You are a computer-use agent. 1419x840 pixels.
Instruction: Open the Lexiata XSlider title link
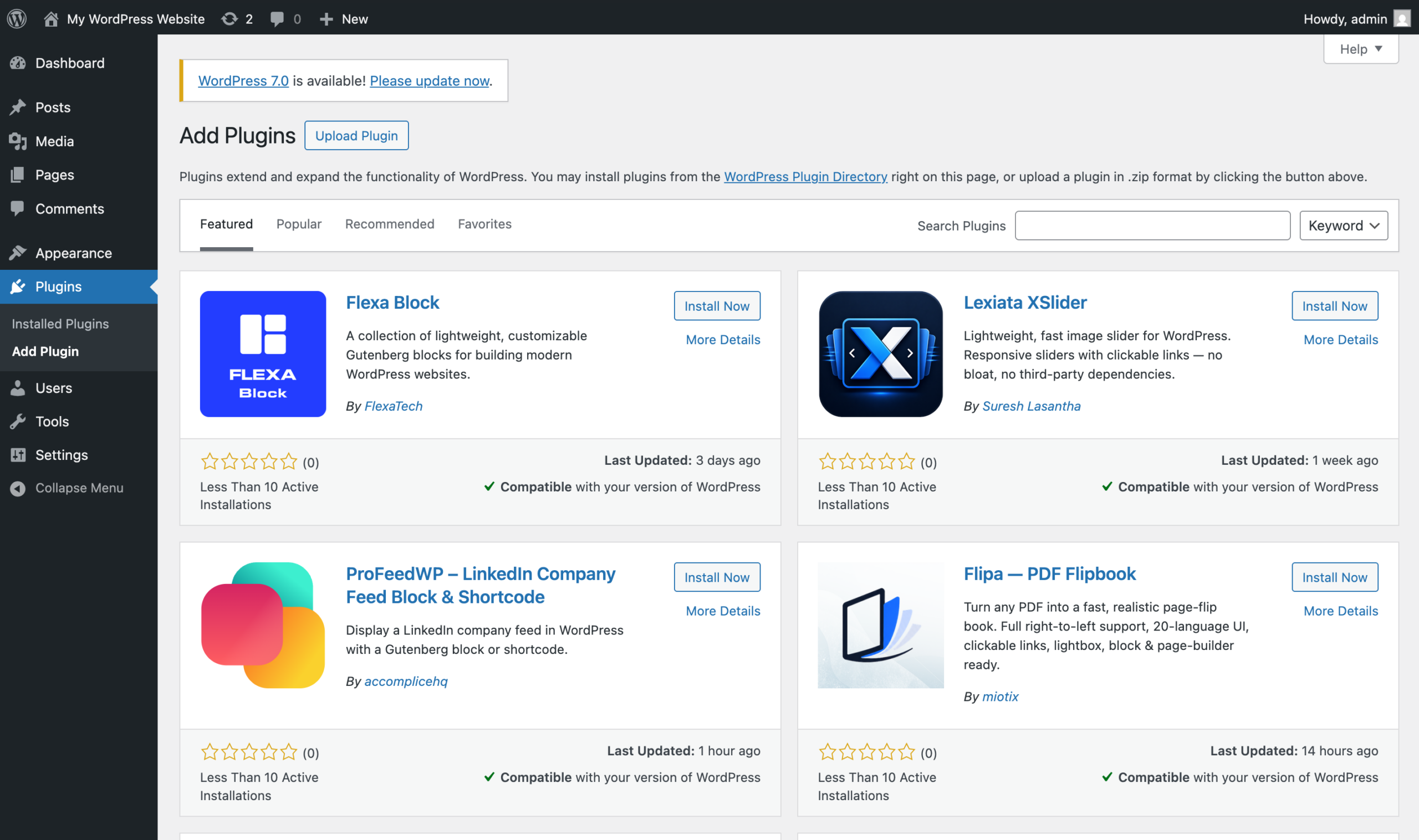[x=1025, y=303]
